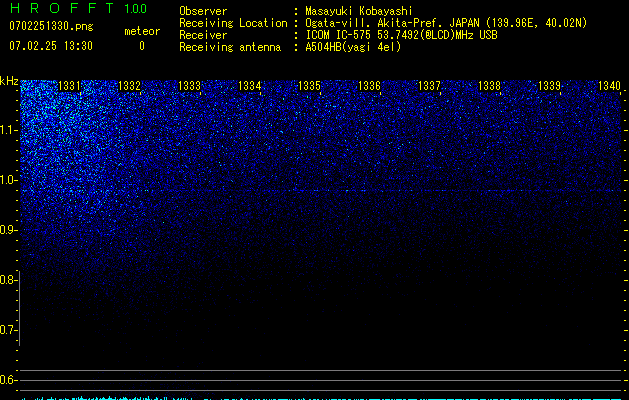Click the Receiving antenna label
The image size is (629, 400).
click(230, 47)
